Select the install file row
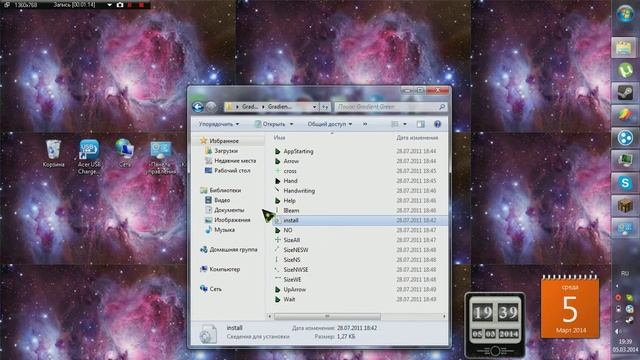 [x=360, y=220]
